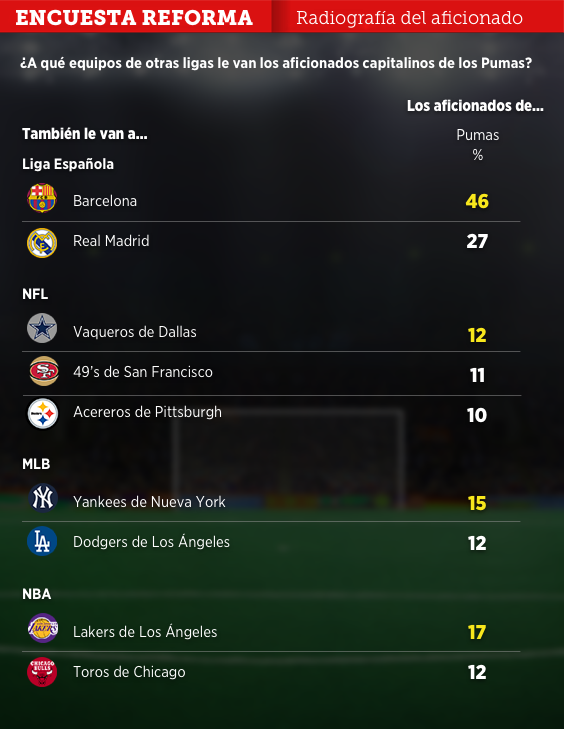The width and height of the screenshot is (564, 729).
Task: Select the Yankees de Nueva York label
Action: point(149,502)
